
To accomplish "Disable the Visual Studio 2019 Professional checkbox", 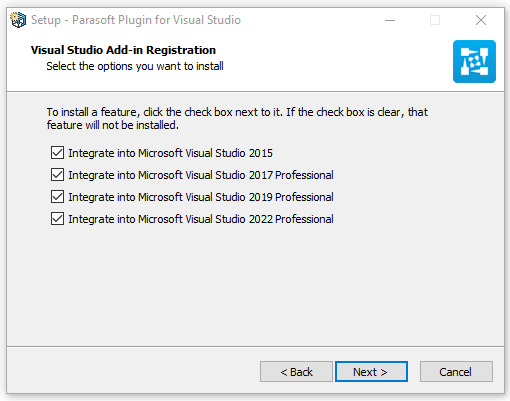I will click(57, 197).
